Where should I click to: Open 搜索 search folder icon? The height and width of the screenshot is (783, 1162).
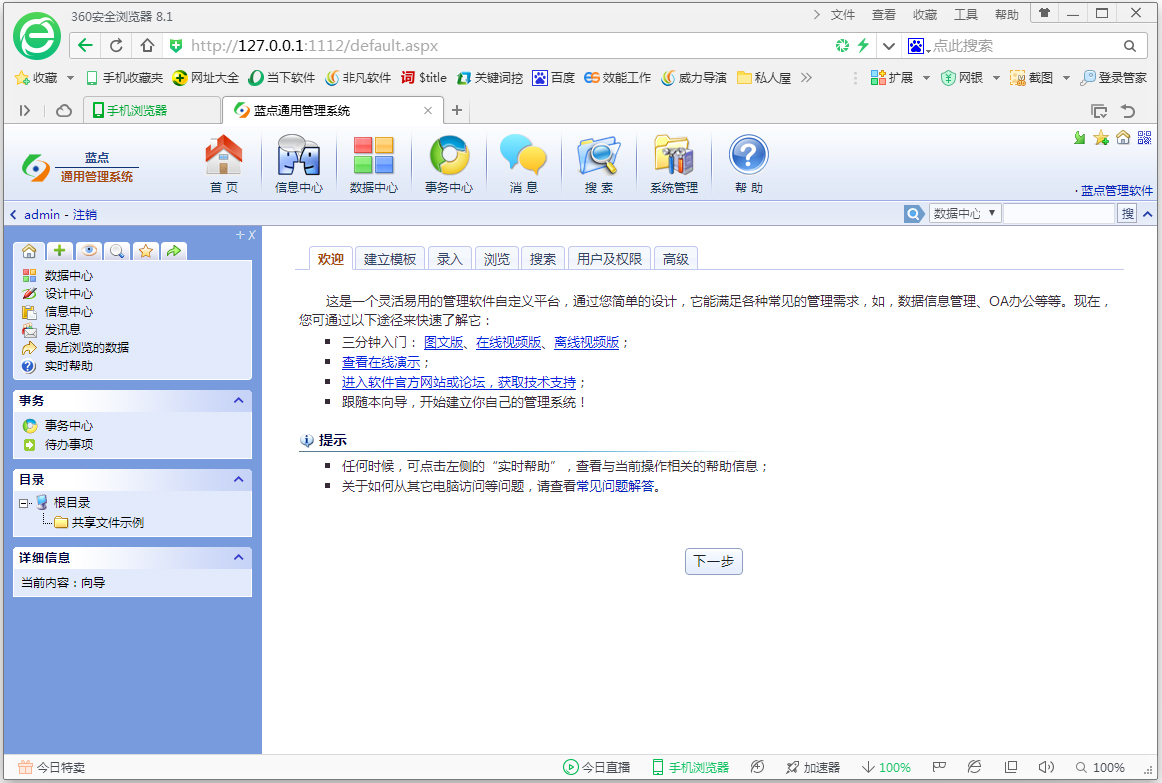pyautogui.click(x=598, y=164)
